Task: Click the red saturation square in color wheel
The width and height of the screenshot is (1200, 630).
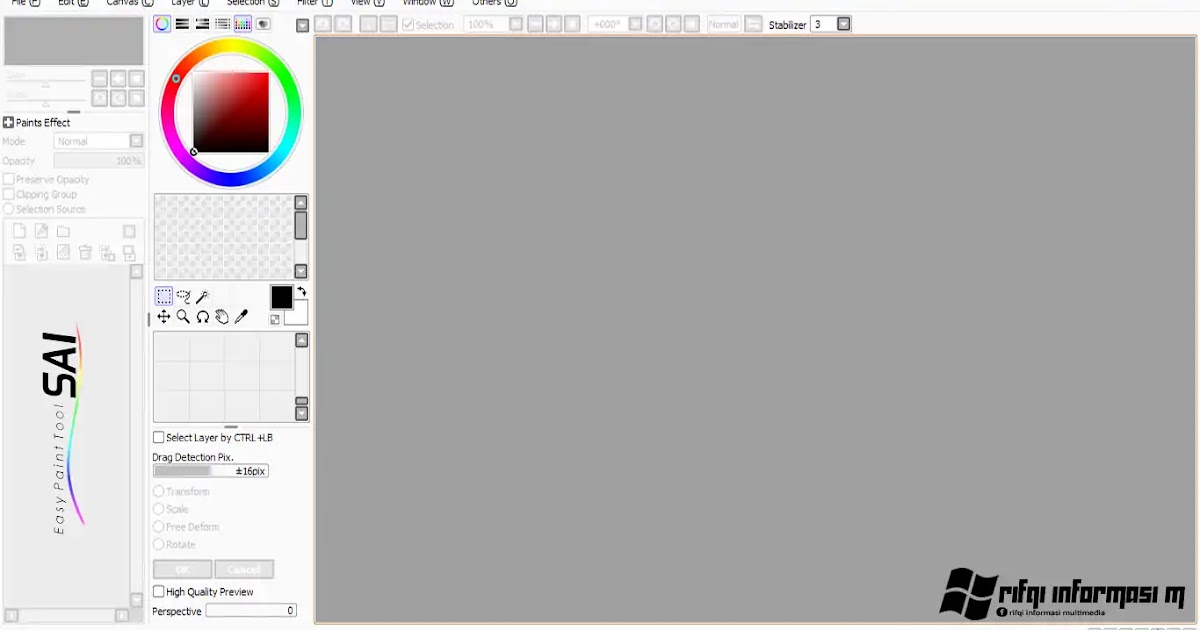Action: click(231, 112)
